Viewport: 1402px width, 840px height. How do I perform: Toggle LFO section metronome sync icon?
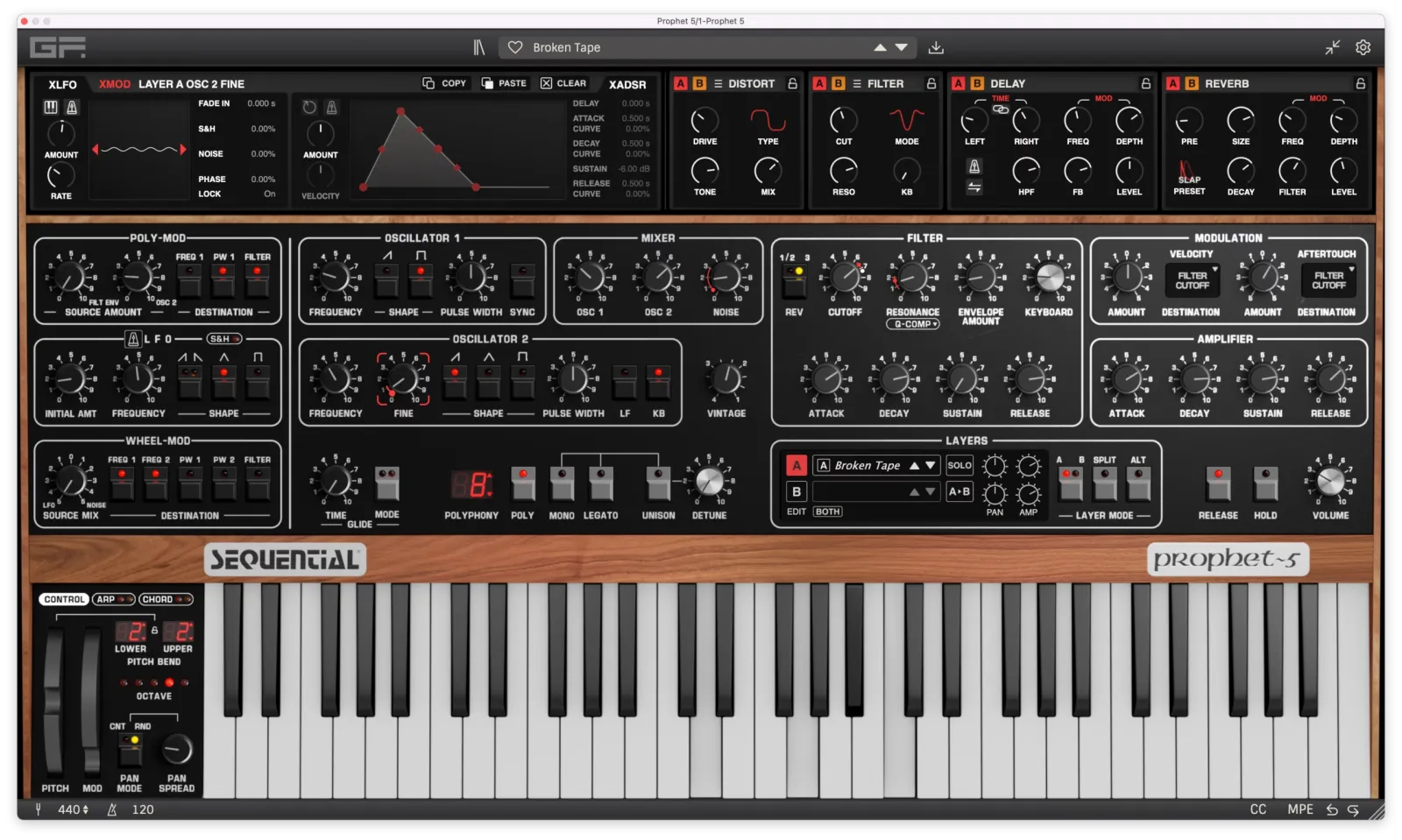point(133,339)
